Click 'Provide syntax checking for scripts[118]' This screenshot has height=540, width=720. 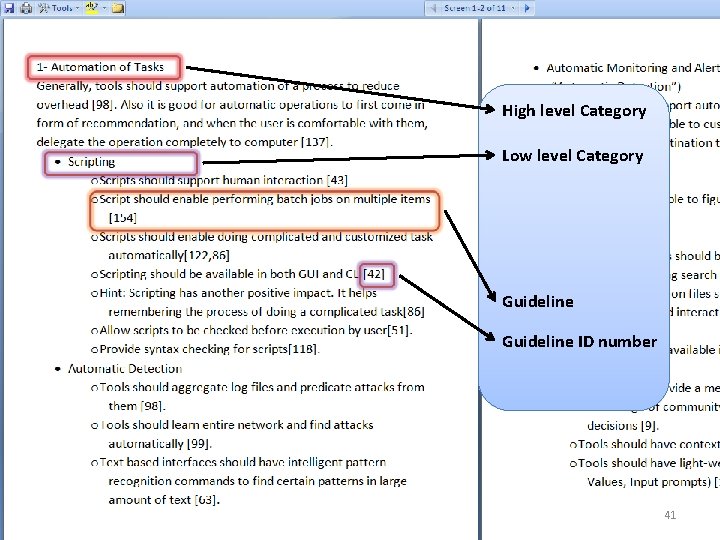(209, 349)
